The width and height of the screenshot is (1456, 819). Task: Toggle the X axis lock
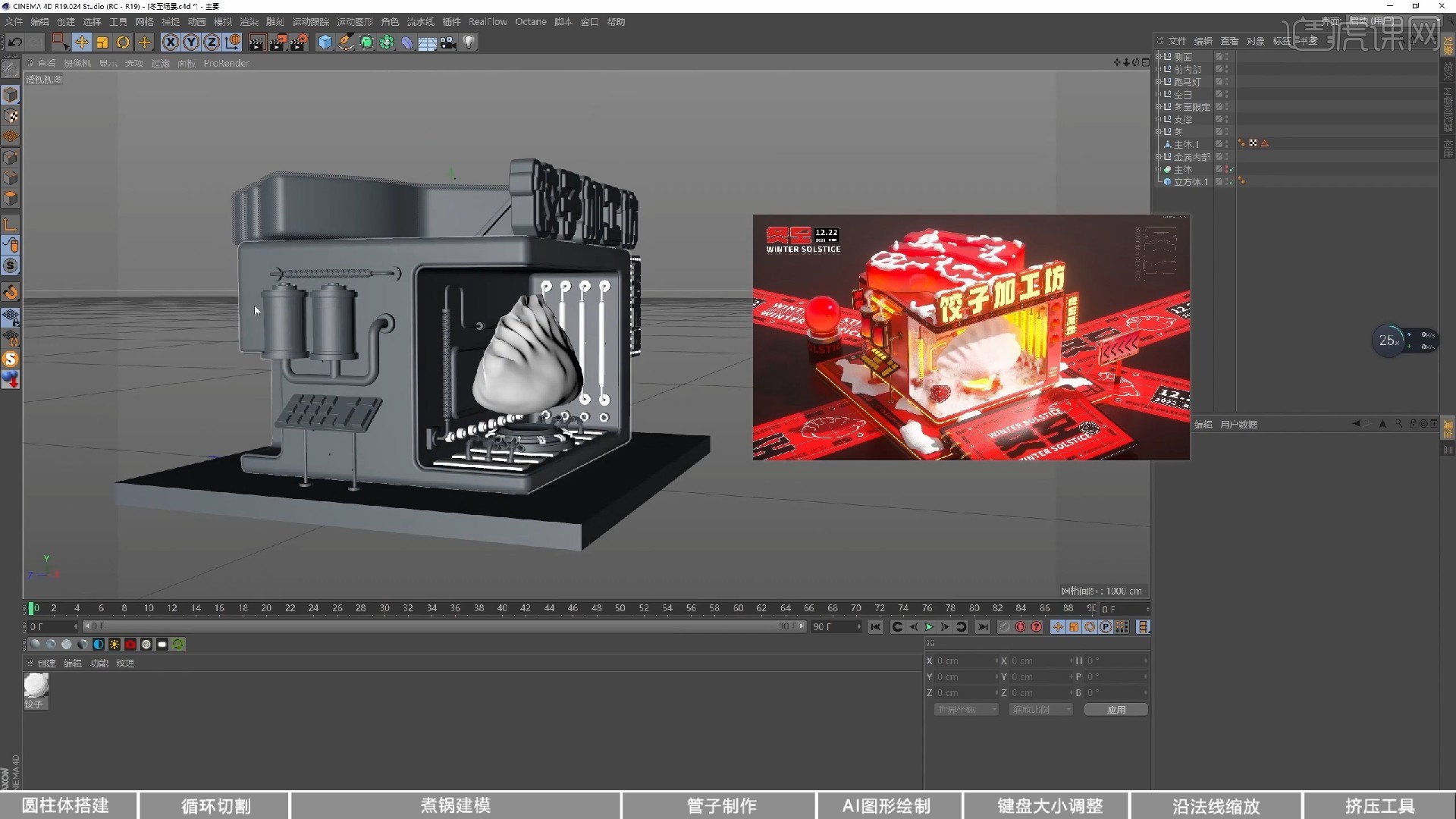pos(171,42)
